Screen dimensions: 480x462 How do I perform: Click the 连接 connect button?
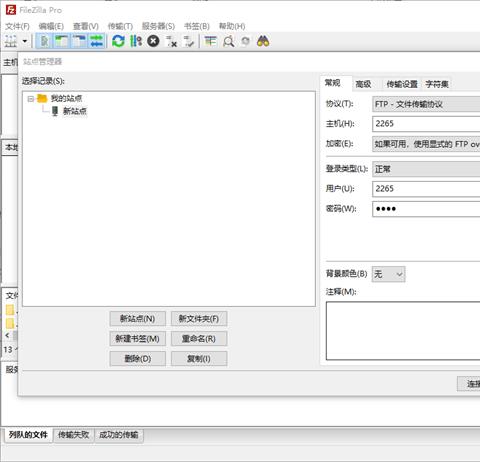pyautogui.click(x=469, y=384)
